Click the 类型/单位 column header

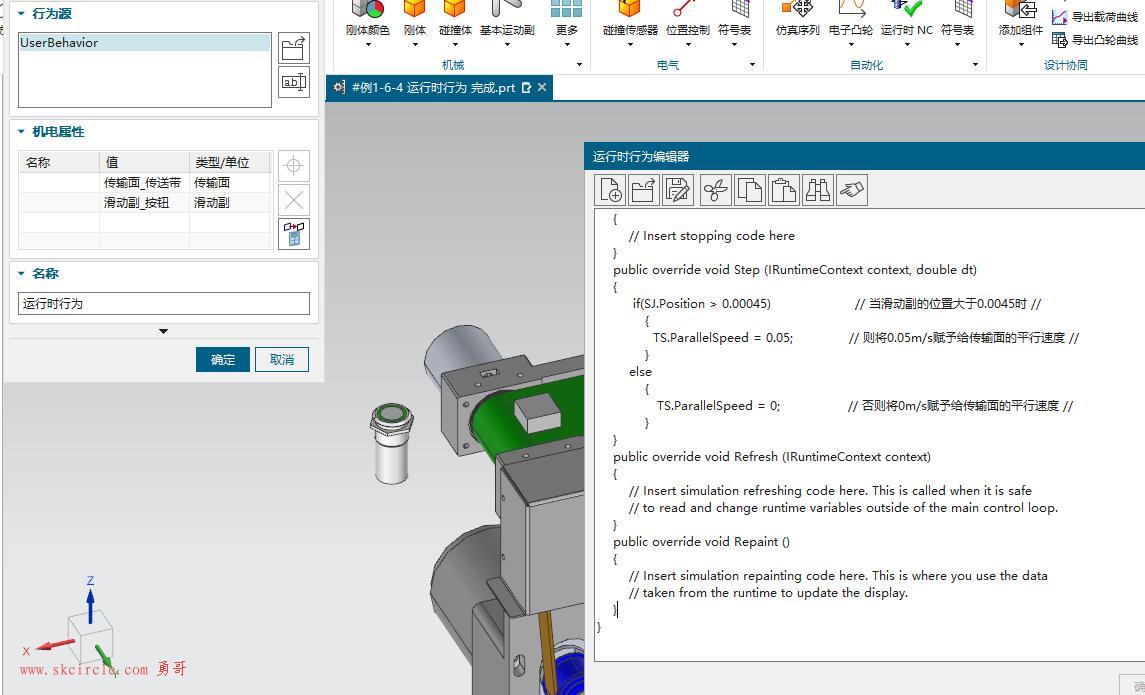click(x=230, y=162)
